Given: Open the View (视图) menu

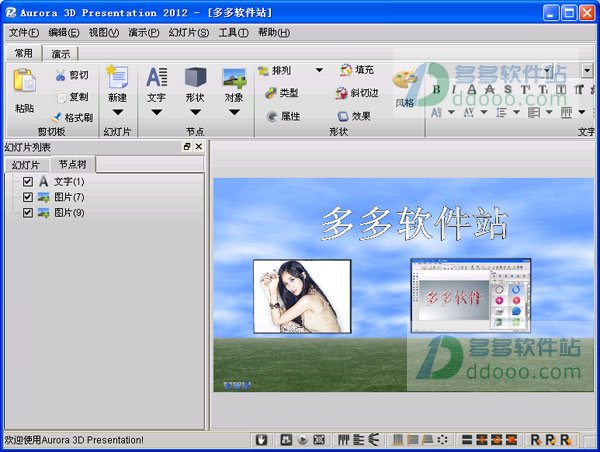Looking at the screenshot, I should click(x=104, y=33).
